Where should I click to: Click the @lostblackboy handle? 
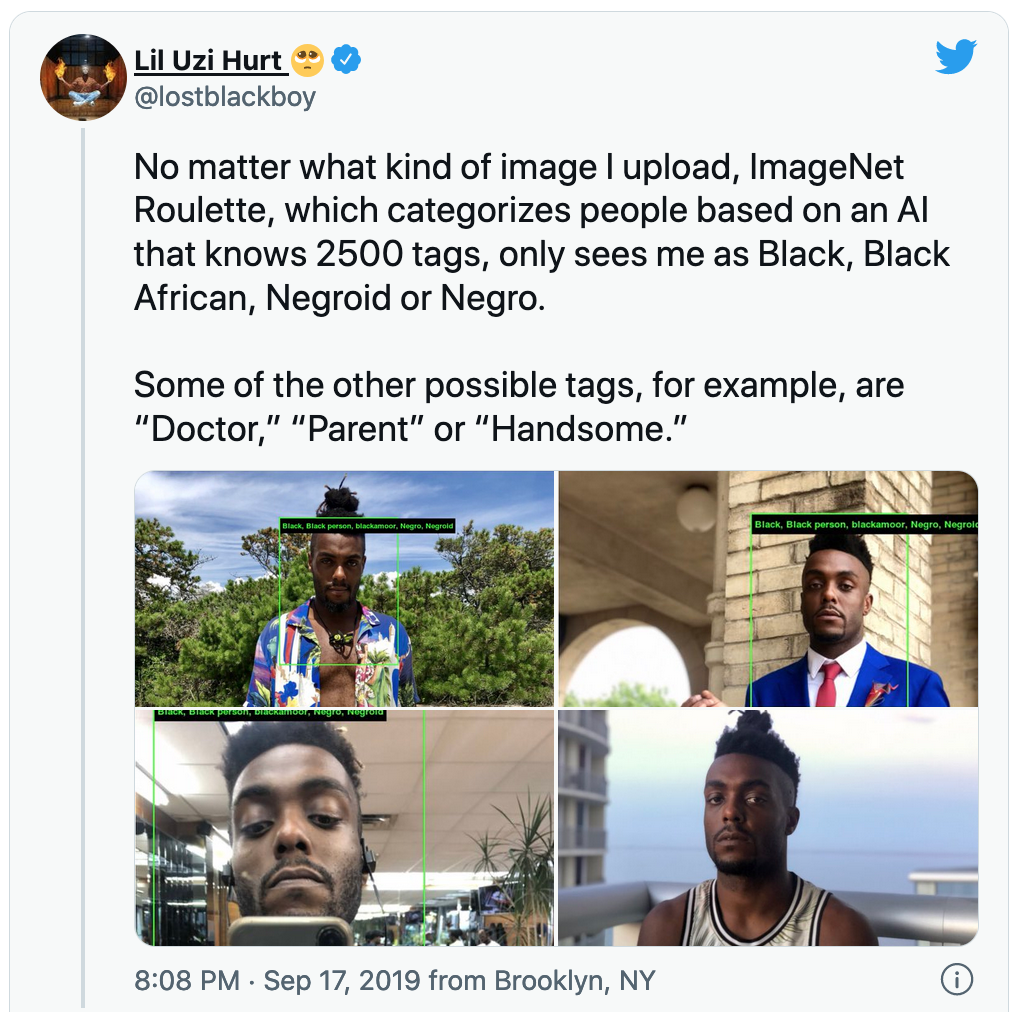(225, 97)
